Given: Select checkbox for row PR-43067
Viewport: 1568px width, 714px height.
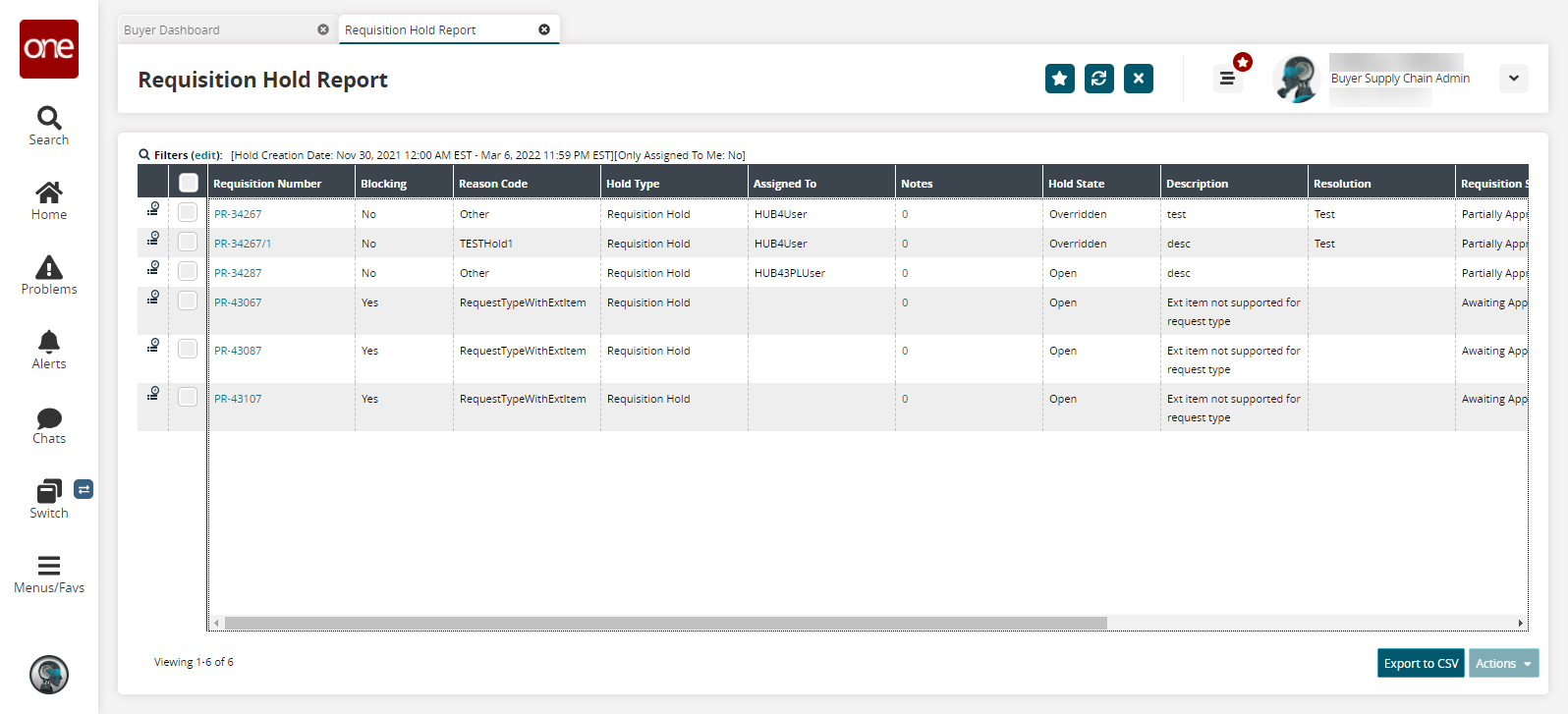Looking at the screenshot, I should [x=188, y=302].
